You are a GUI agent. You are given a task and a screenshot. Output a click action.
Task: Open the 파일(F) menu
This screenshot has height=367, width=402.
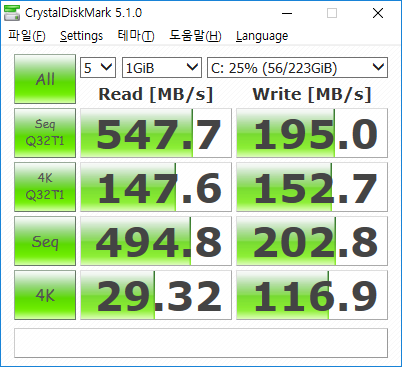[x=26, y=36]
